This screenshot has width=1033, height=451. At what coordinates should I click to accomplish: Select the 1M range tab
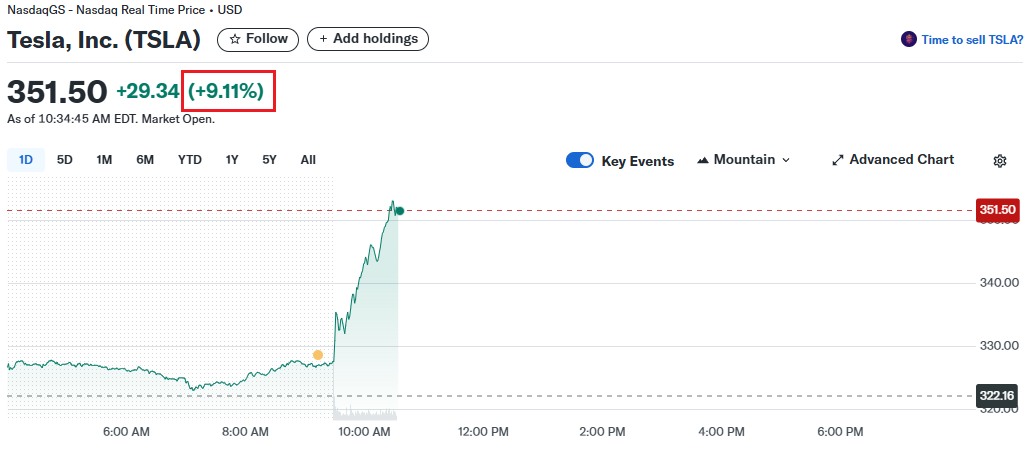tap(104, 159)
